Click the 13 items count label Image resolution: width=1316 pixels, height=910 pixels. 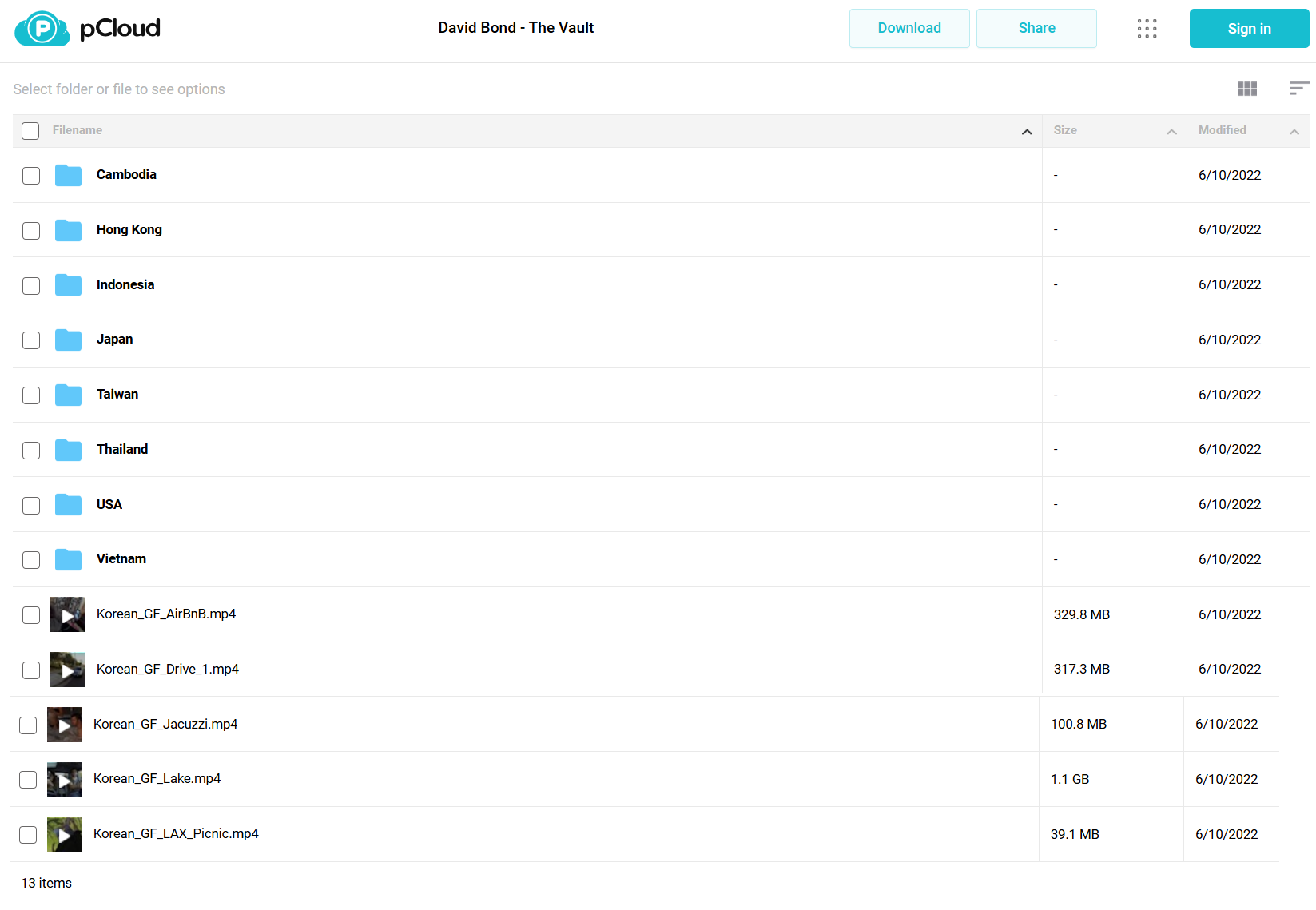46,883
